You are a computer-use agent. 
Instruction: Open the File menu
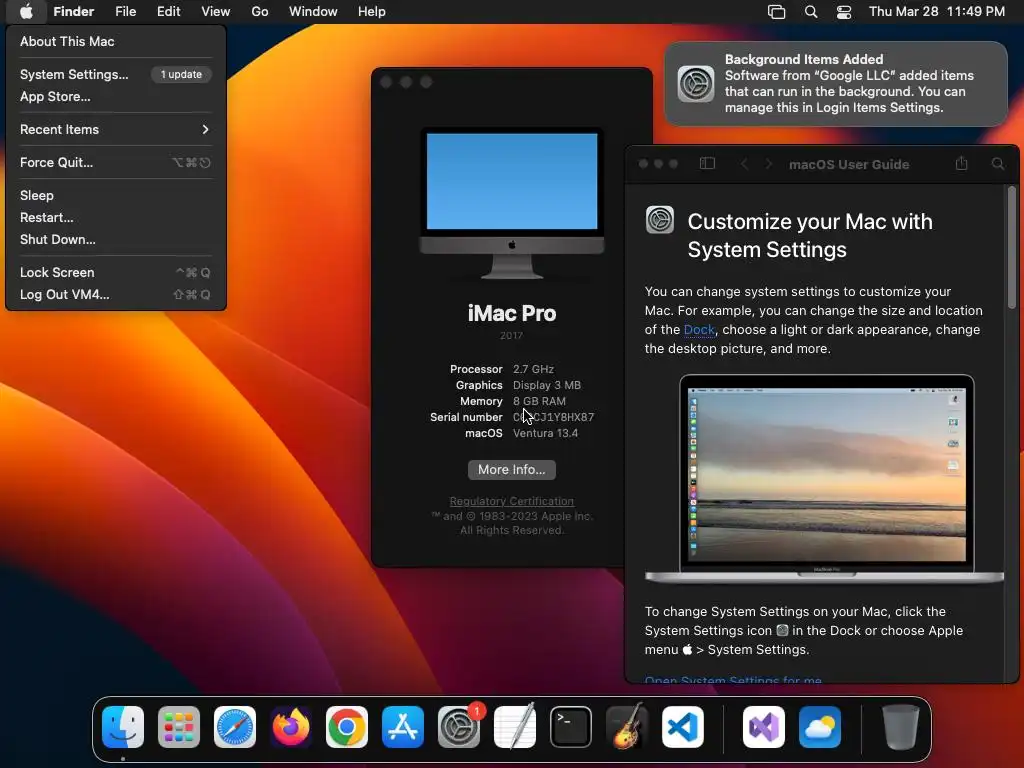coord(125,12)
